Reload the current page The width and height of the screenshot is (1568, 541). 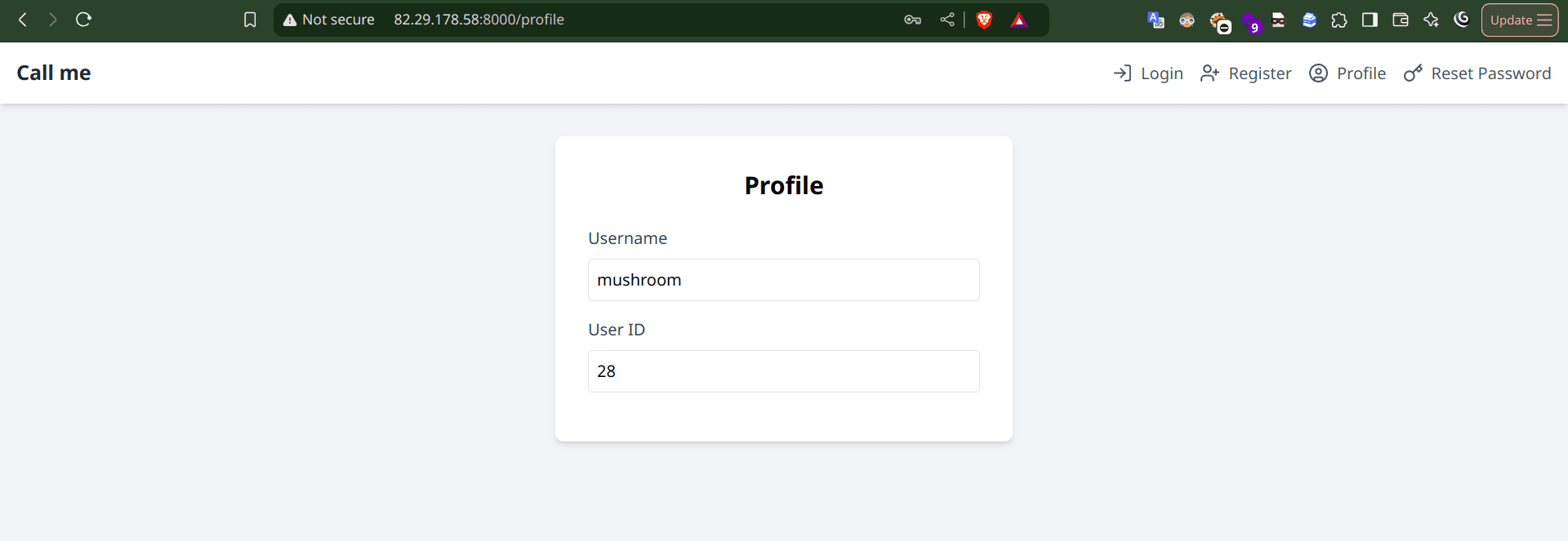click(x=83, y=20)
